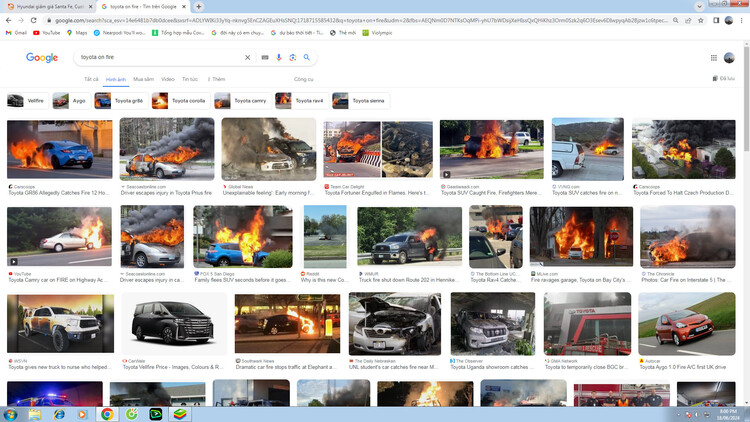
Task: Filter by Toyota sienna chip
Action: coord(361,101)
